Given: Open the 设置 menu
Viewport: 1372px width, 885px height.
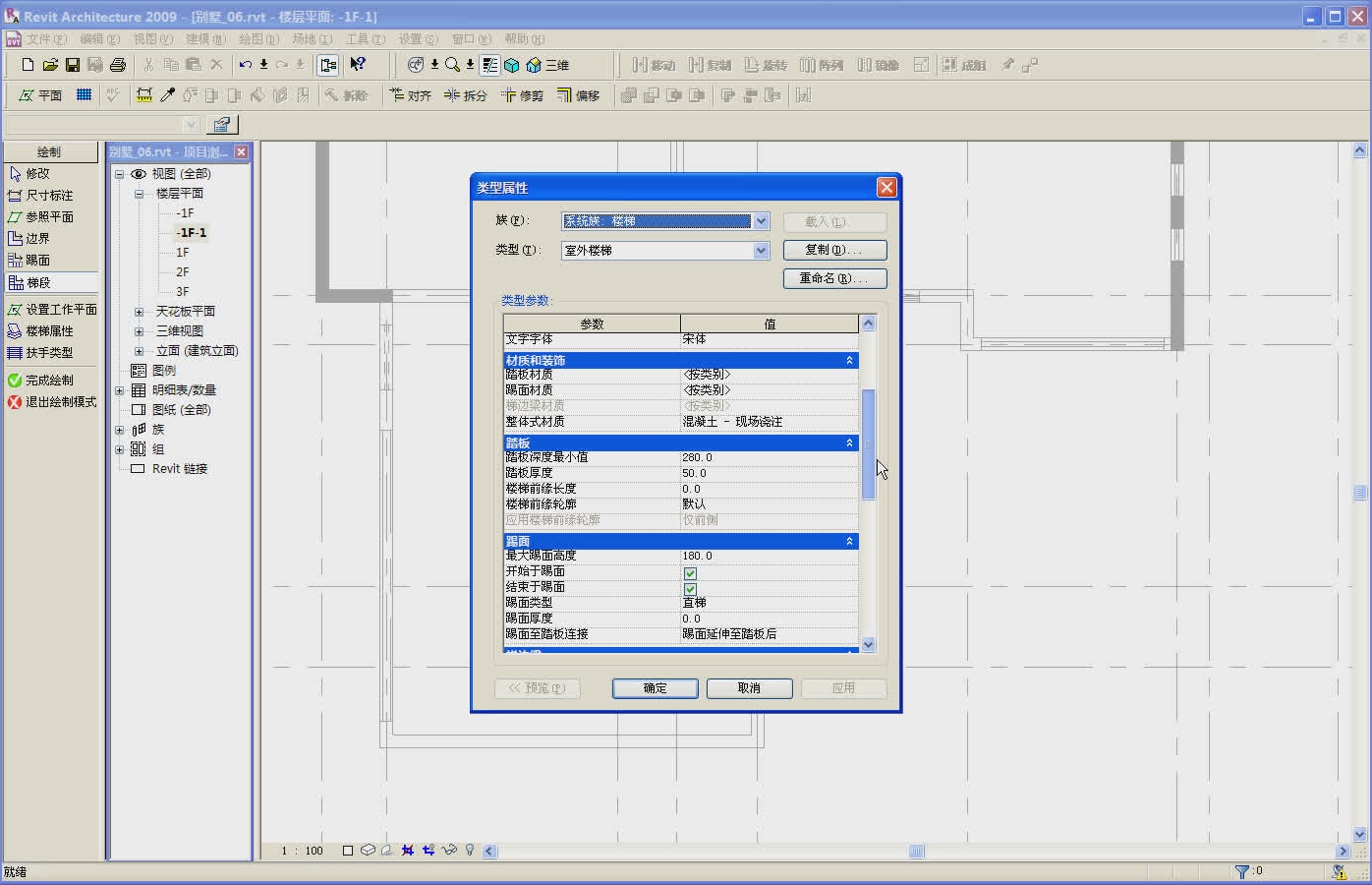Looking at the screenshot, I should coord(418,39).
